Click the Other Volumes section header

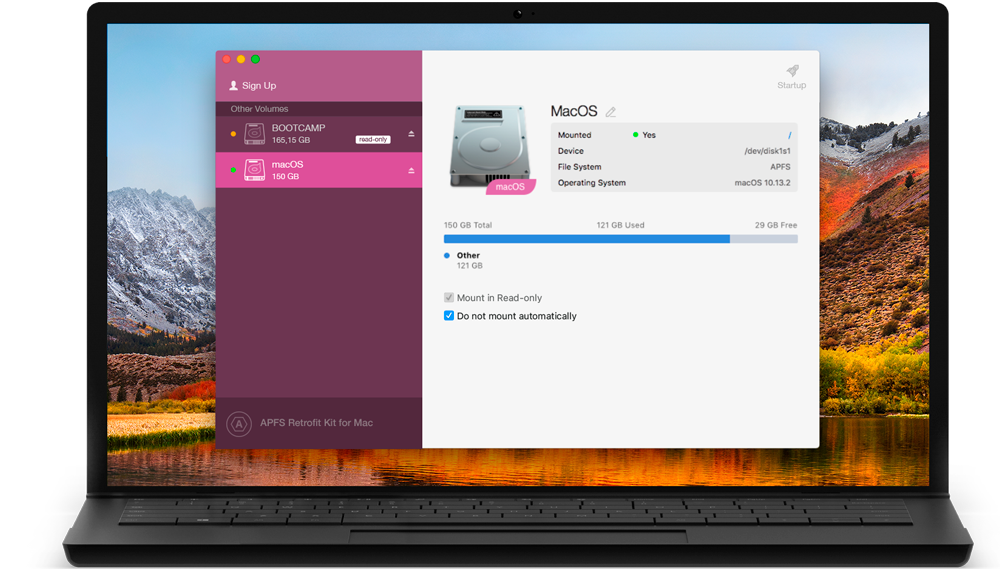pos(260,109)
